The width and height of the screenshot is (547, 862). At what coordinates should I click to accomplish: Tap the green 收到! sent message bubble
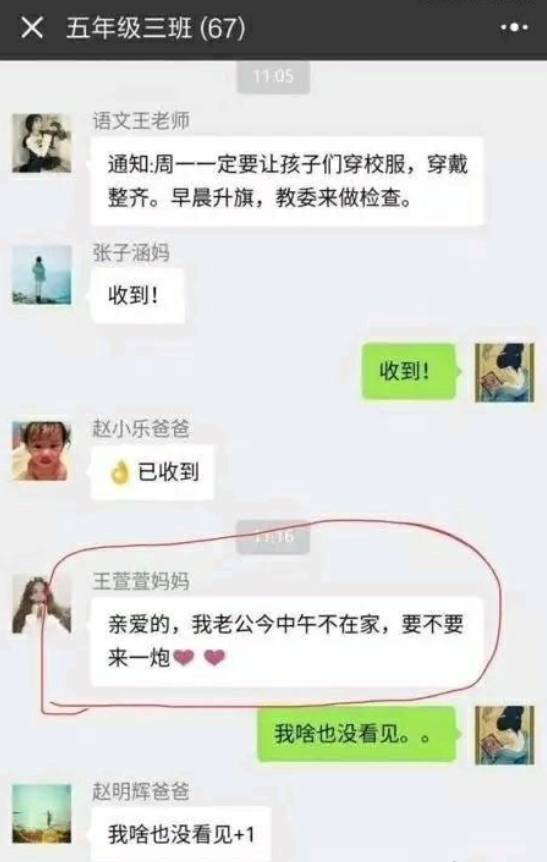pos(409,371)
